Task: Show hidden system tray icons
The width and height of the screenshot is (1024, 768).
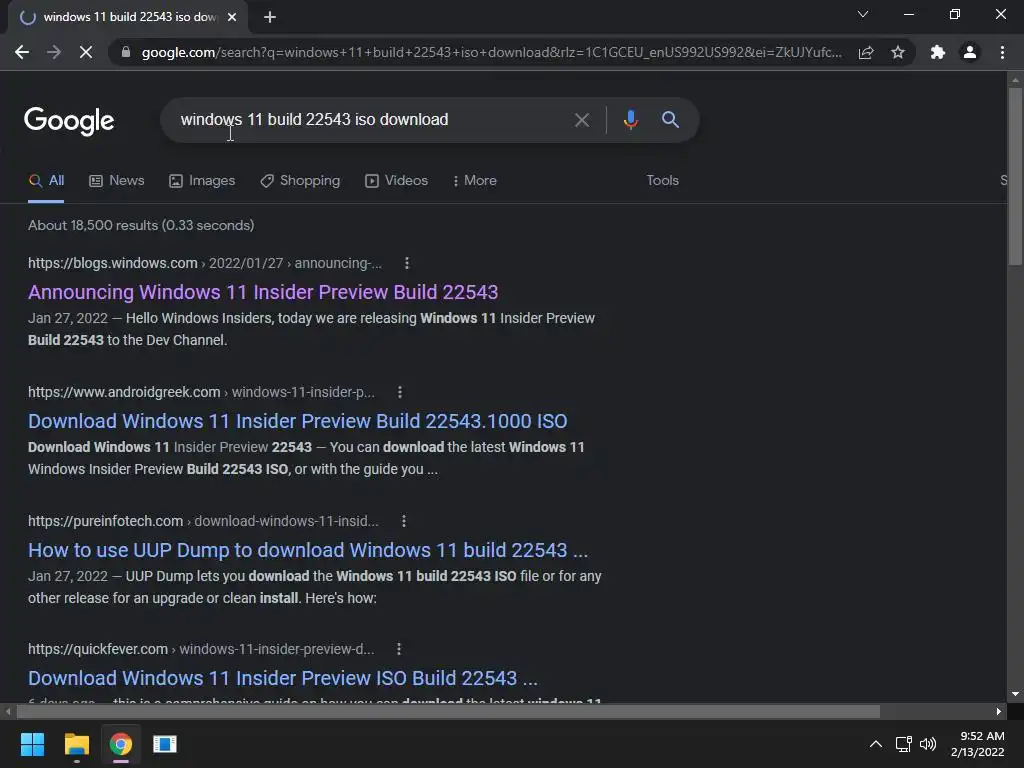Action: (876, 744)
